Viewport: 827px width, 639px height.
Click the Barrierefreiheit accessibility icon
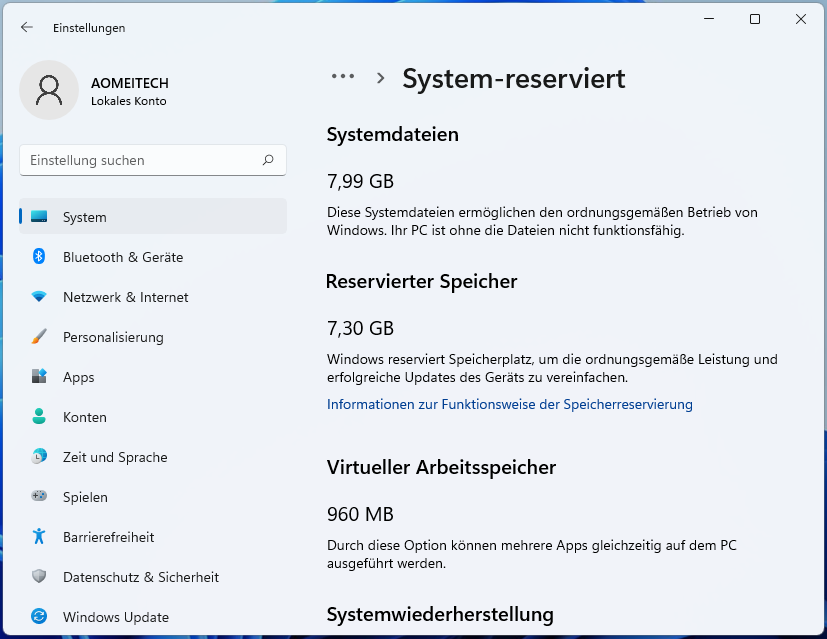tap(39, 537)
